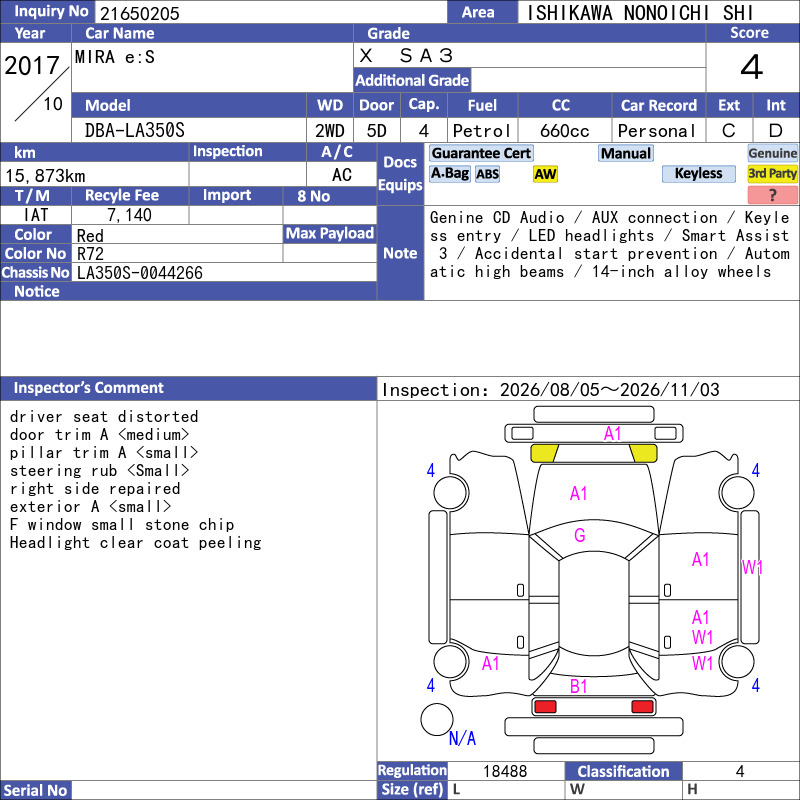Click the A-Bag equipment badge
Viewport: 800px width, 800px height.
[449, 173]
